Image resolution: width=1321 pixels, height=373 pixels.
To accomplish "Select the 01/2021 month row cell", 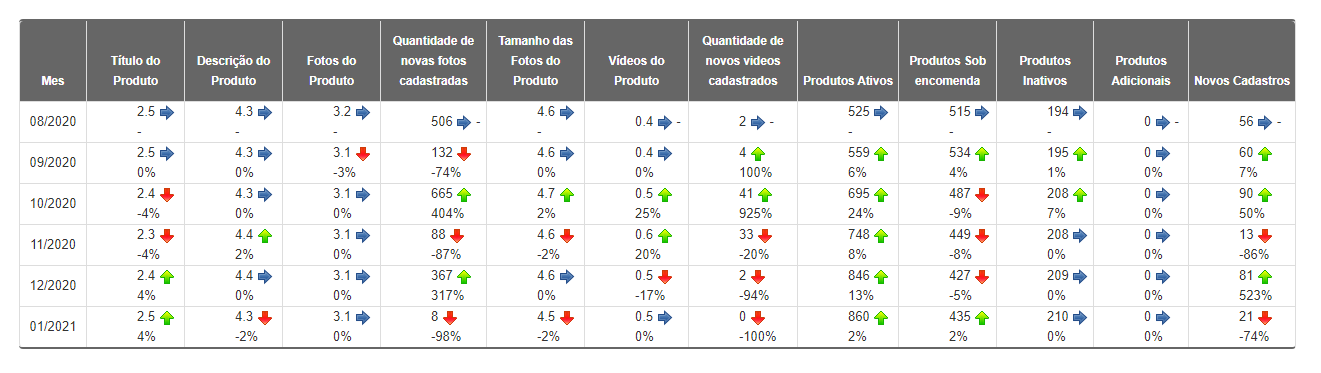I will pyautogui.click(x=53, y=327).
